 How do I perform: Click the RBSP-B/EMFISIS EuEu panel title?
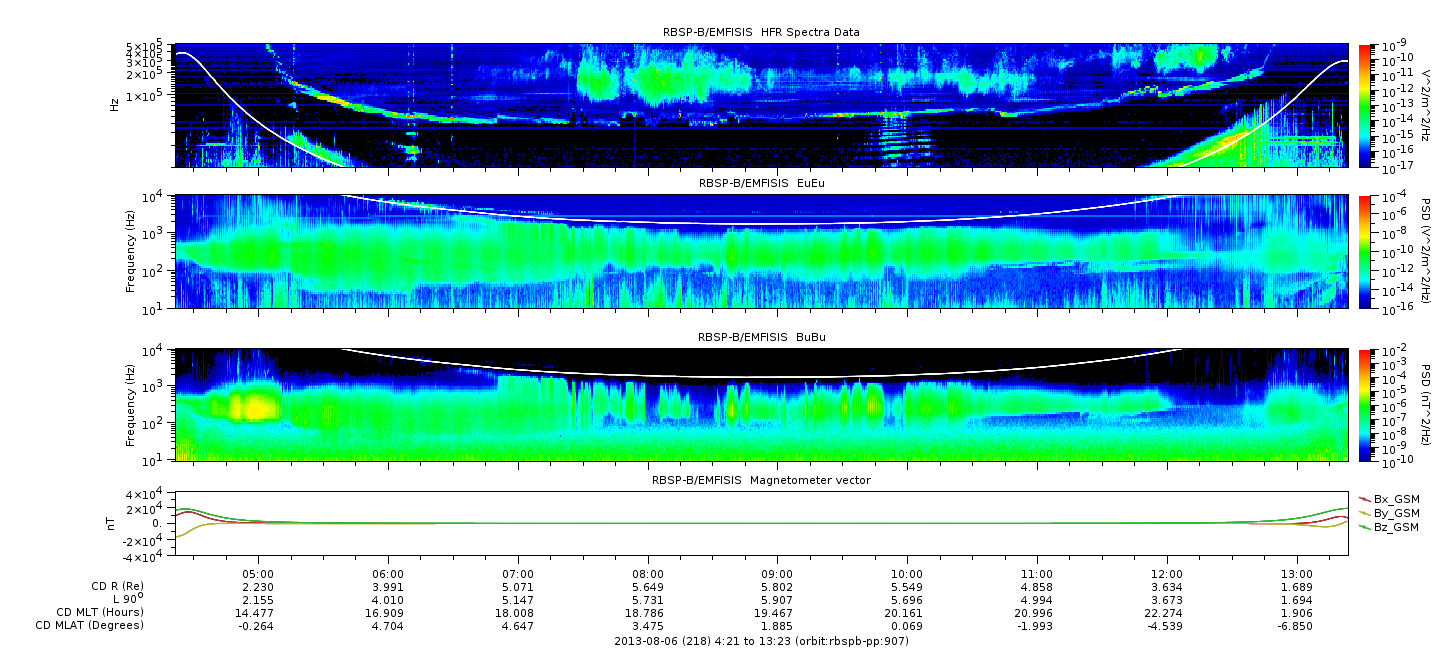point(761,184)
